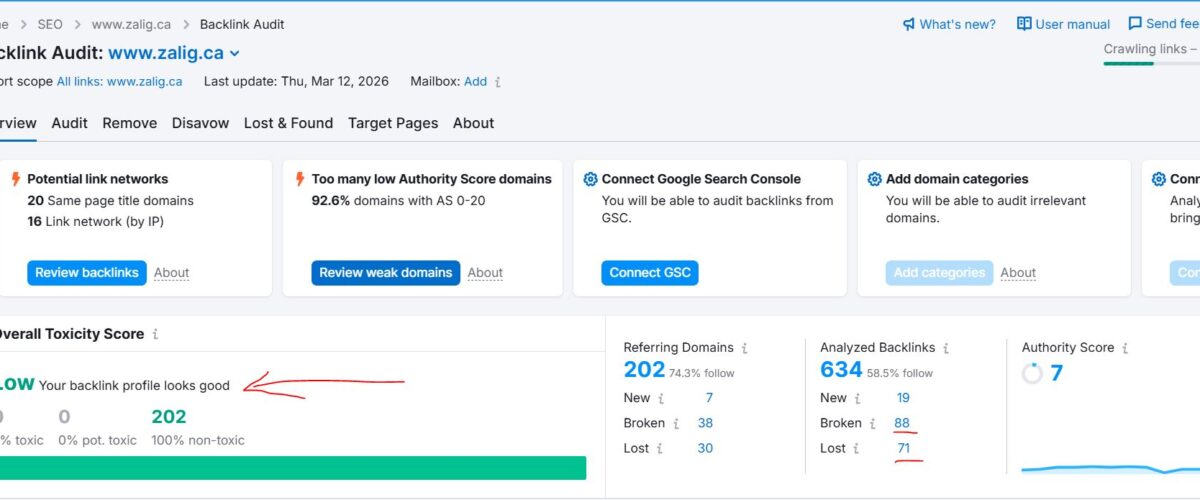This screenshot has width=1200, height=500.
Task: Click info icon next to Analyzed Backlinks
Action: click(946, 348)
